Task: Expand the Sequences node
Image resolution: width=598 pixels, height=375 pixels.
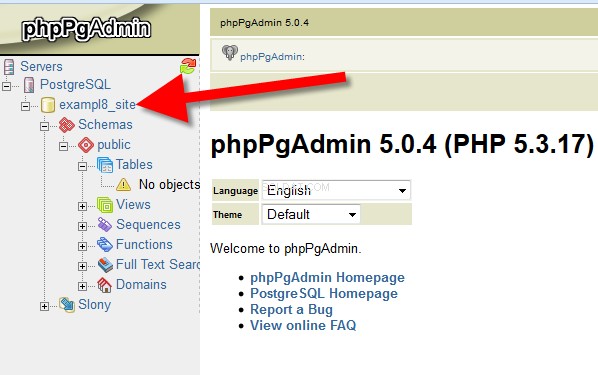Action: tap(82, 226)
